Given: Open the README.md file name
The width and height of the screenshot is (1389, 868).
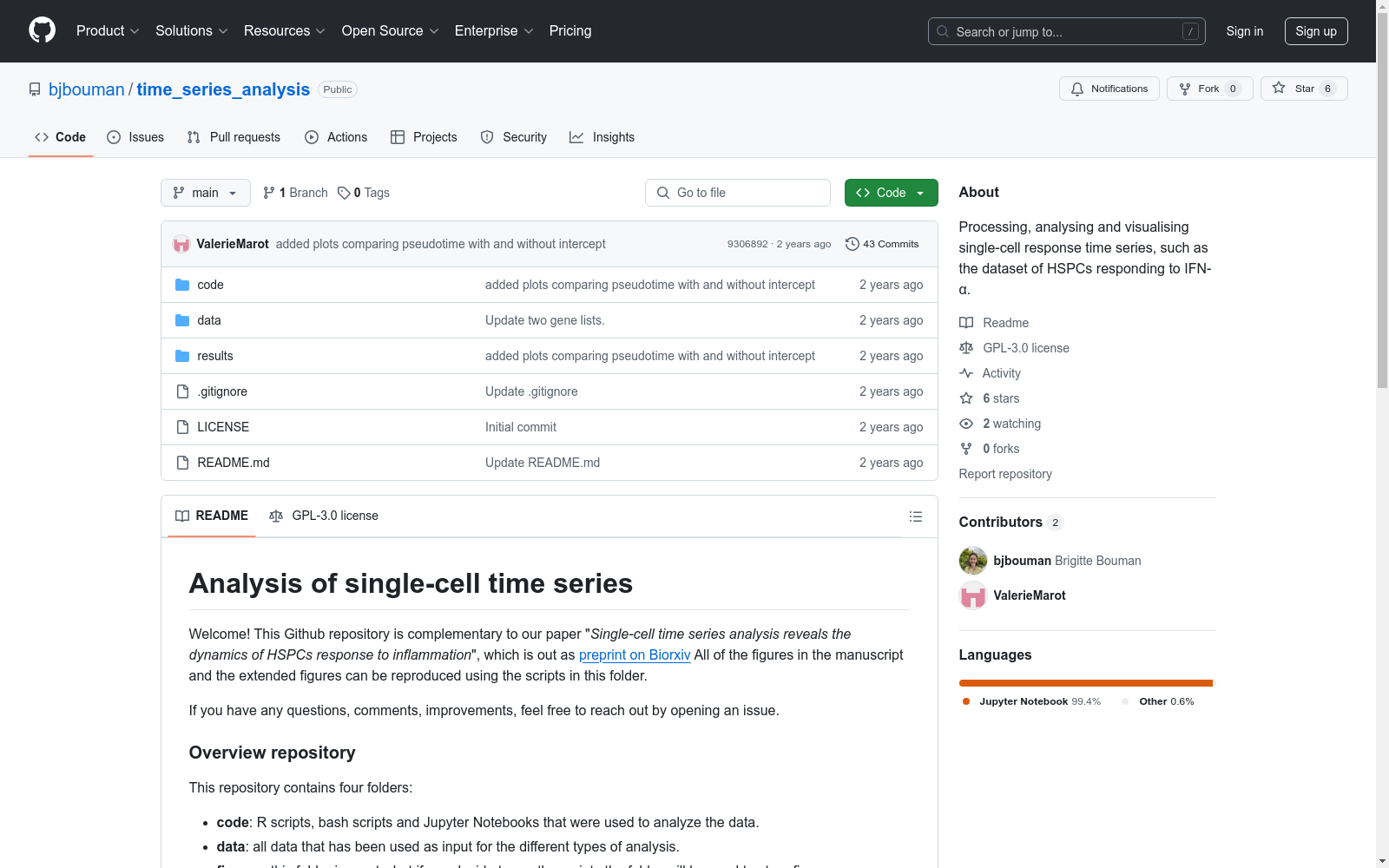Looking at the screenshot, I should [234, 463].
